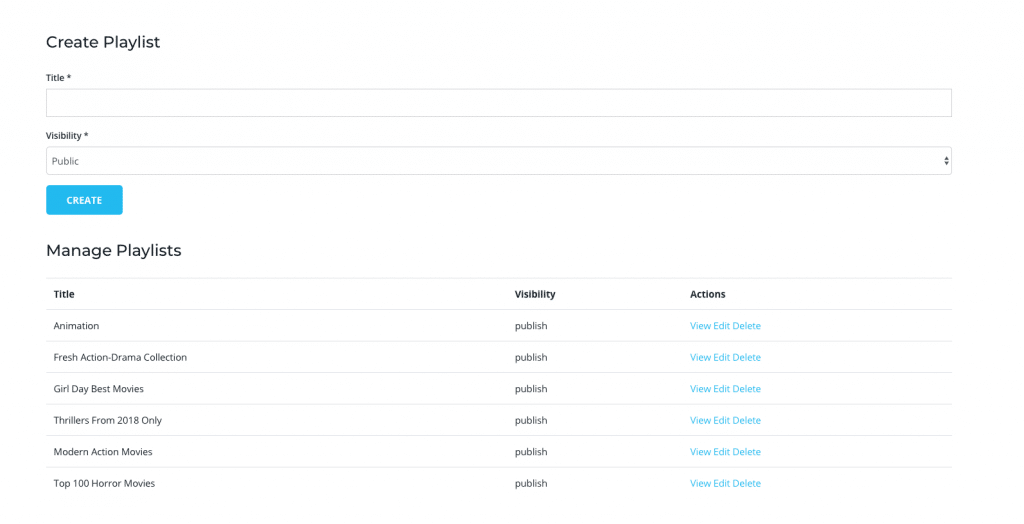The width and height of the screenshot is (1024, 524).
Task: Delete the Animation playlist
Action: [x=746, y=326]
